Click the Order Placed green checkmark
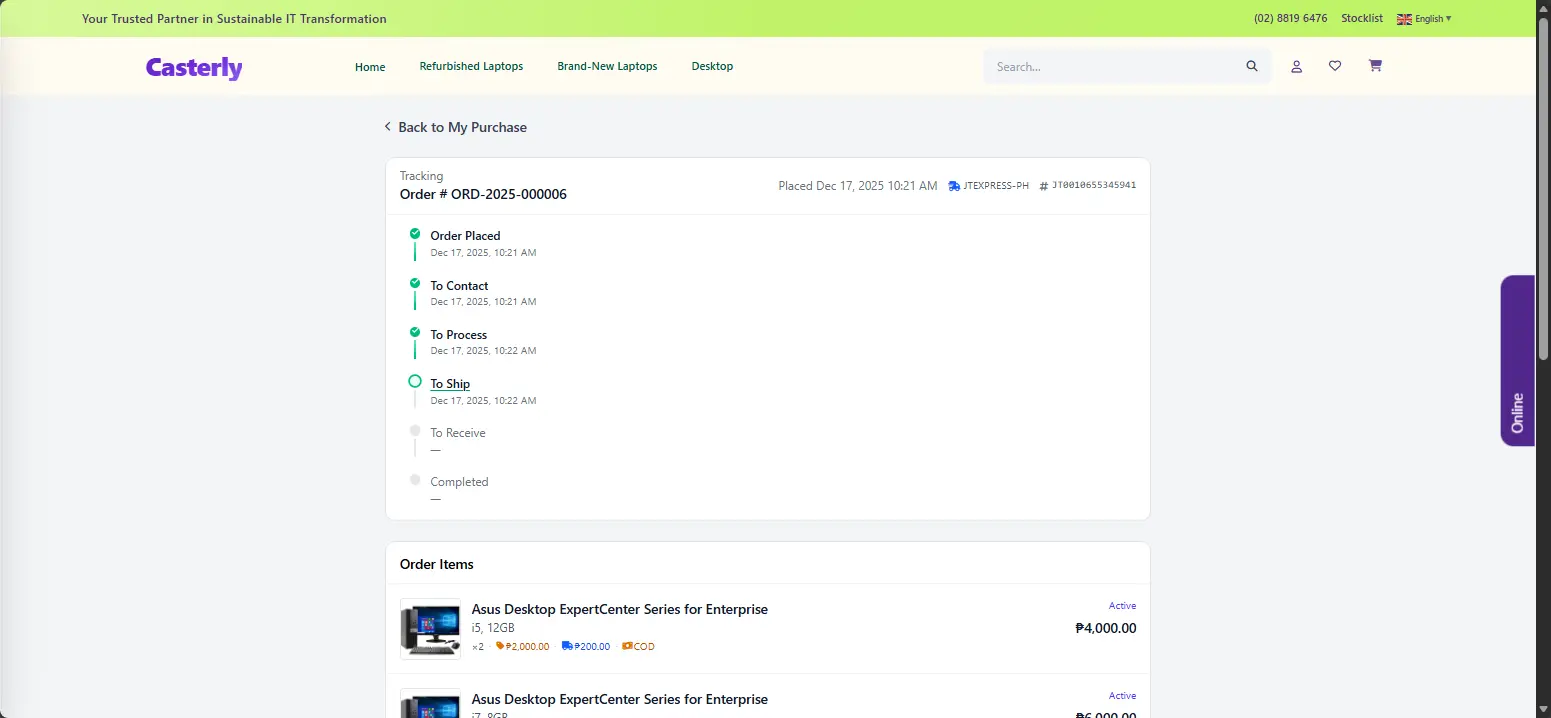Image resolution: width=1551 pixels, height=718 pixels. click(415, 234)
